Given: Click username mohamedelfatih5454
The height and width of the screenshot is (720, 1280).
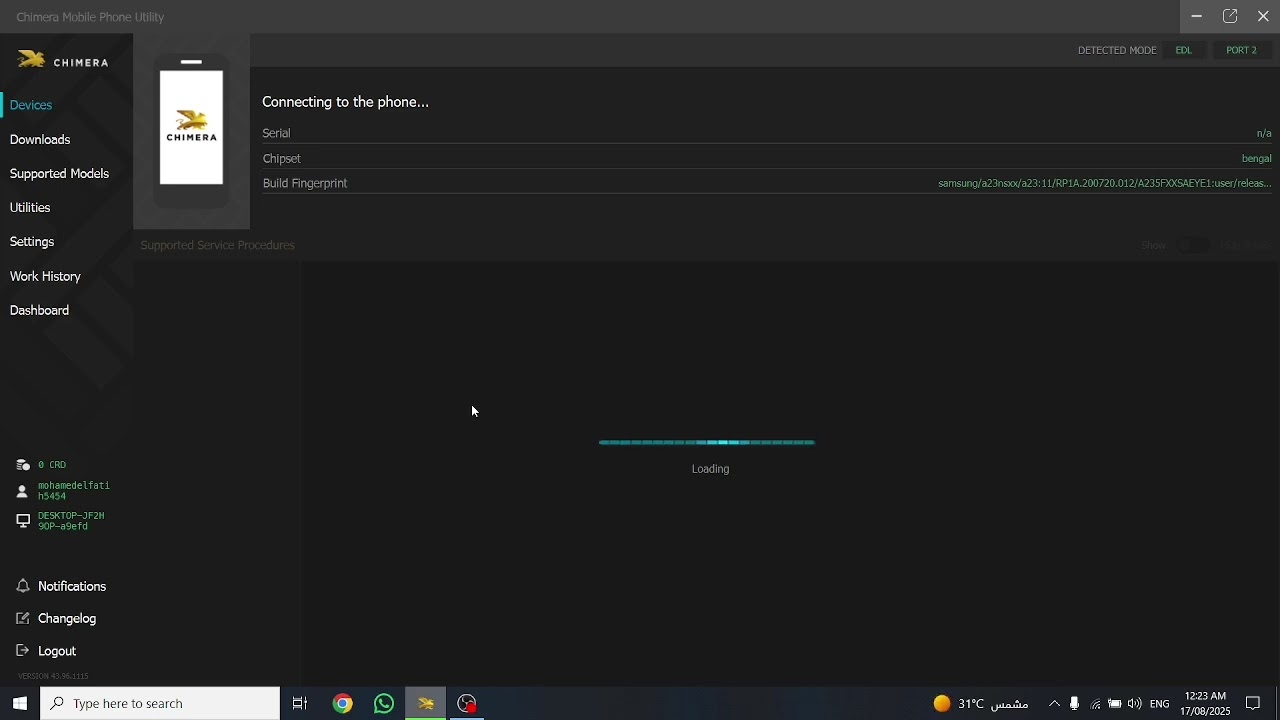Looking at the screenshot, I should 74,491.
